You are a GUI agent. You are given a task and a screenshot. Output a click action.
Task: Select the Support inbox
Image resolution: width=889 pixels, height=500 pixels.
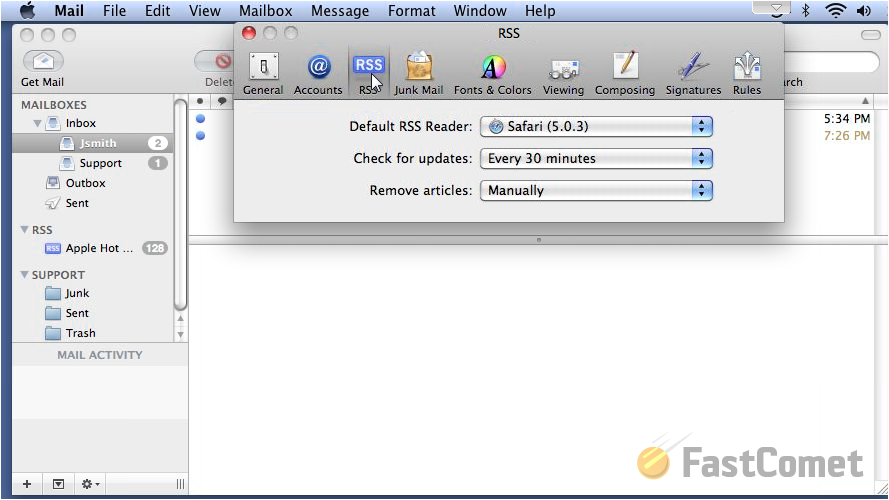coord(93,163)
